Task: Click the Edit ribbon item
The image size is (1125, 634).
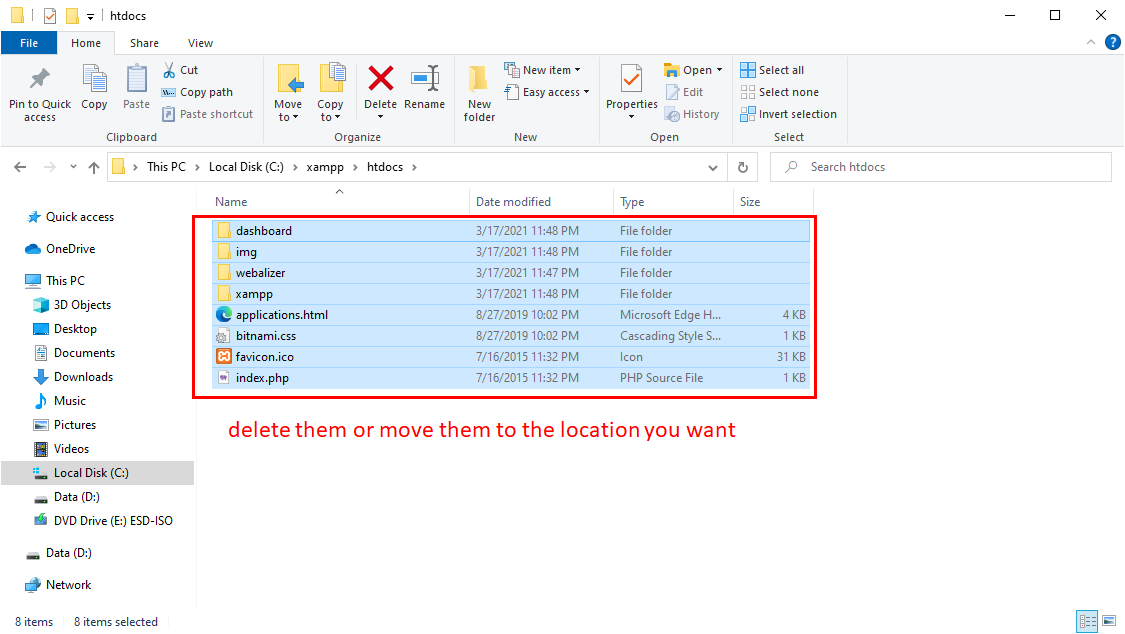Action: [x=684, y=92]
